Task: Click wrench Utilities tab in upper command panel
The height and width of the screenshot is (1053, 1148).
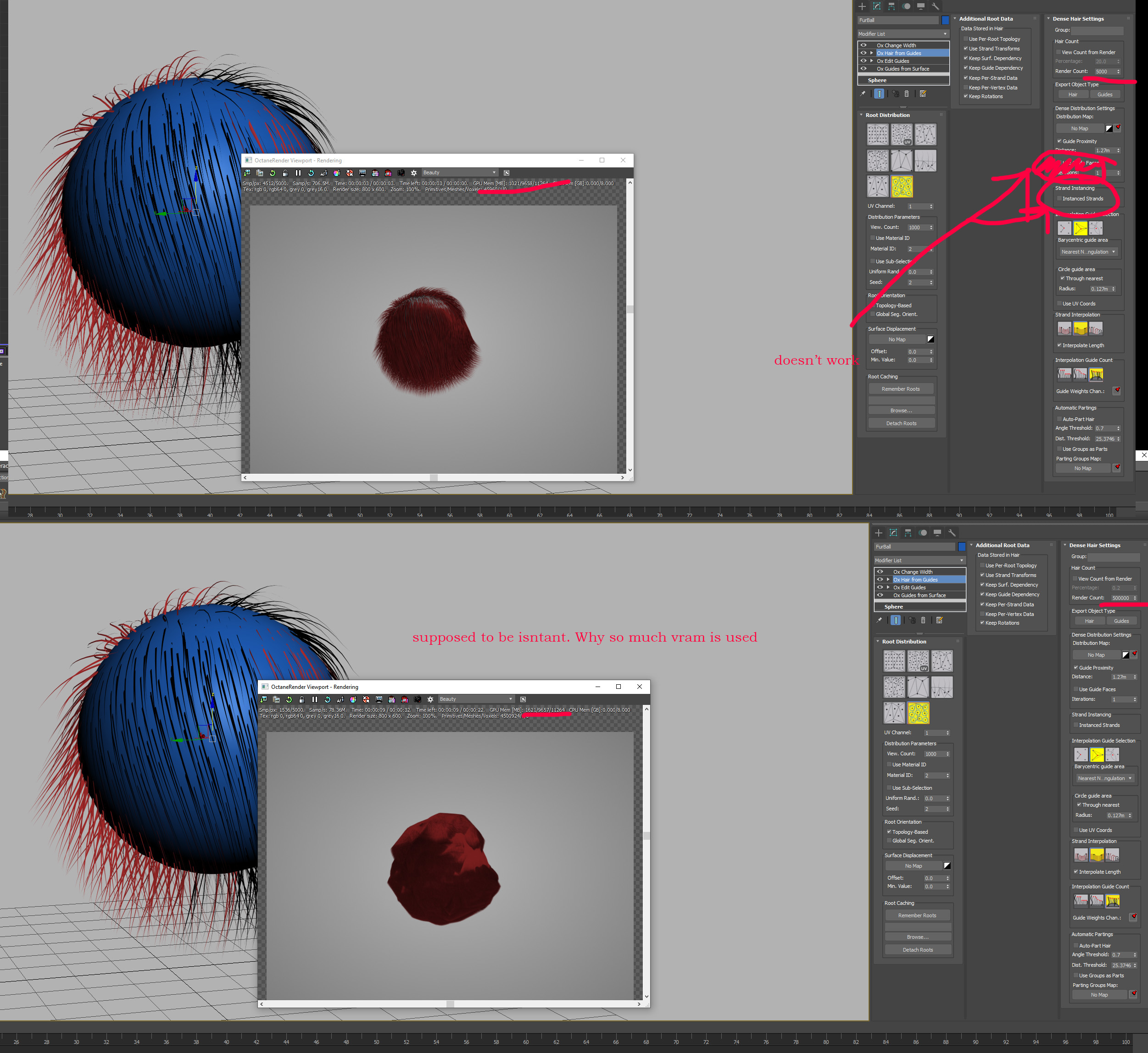Action: (936, 6)
